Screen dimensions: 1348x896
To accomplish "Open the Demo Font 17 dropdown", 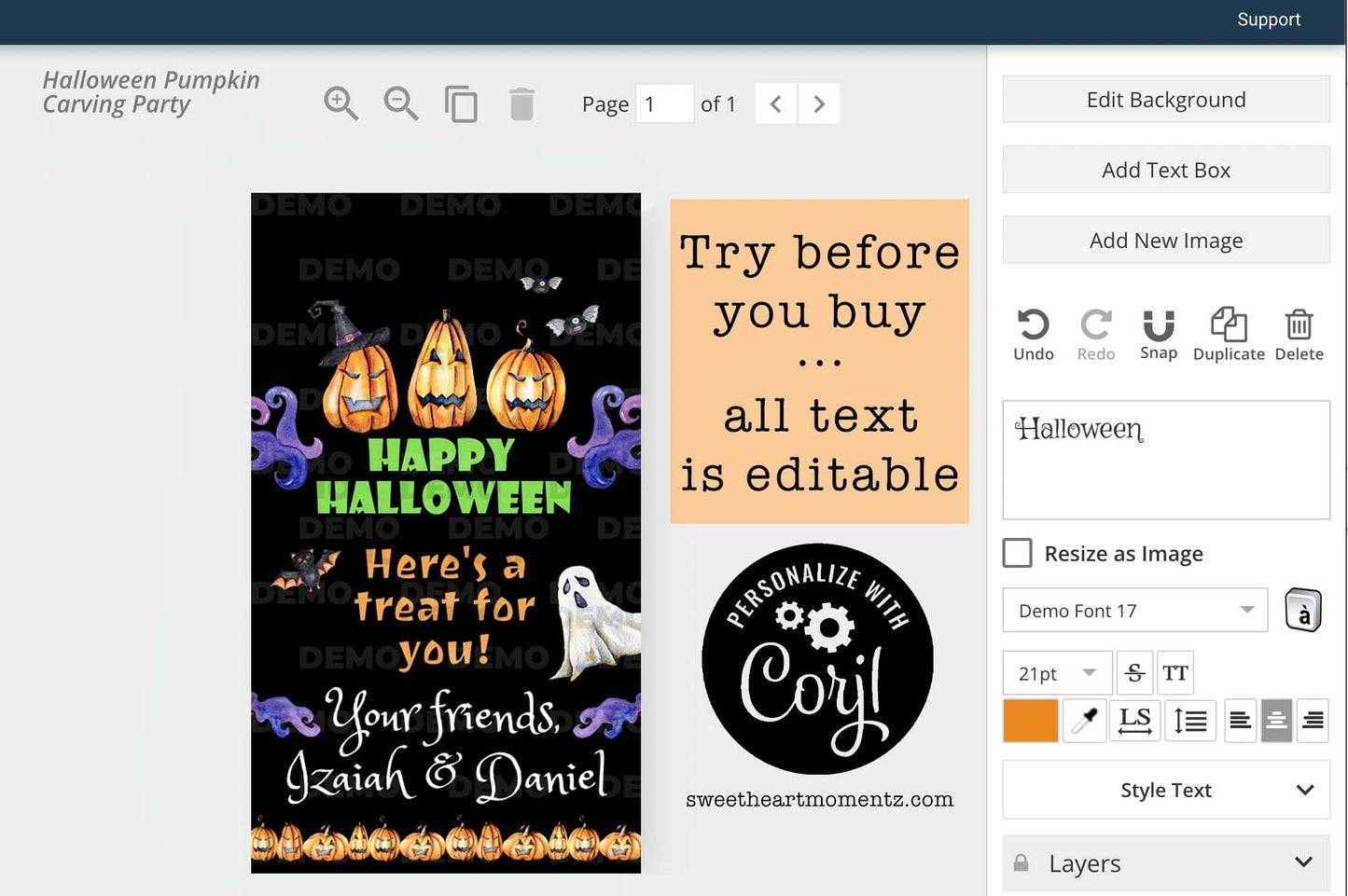I will 1134,611.
